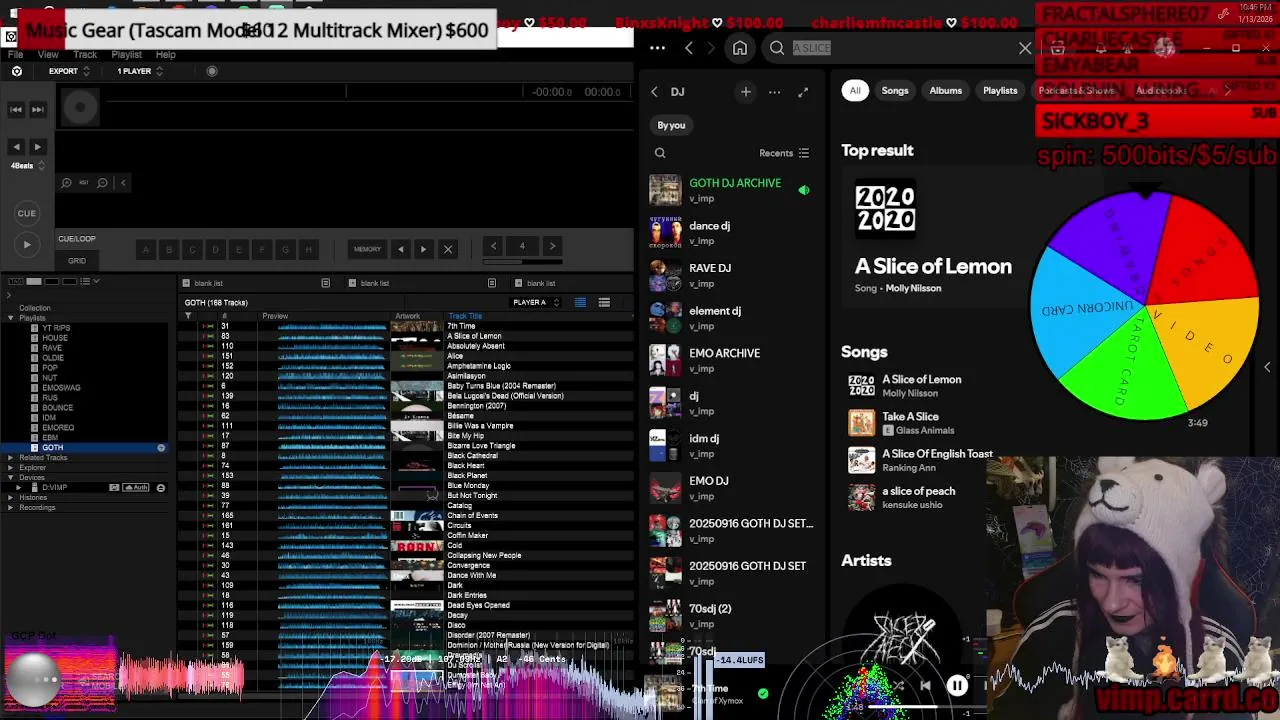The width and height of the screenshot is (1280, 720).
Task: Click the beat jump forward arrow above 4Beats
Action: coord(38,147)
